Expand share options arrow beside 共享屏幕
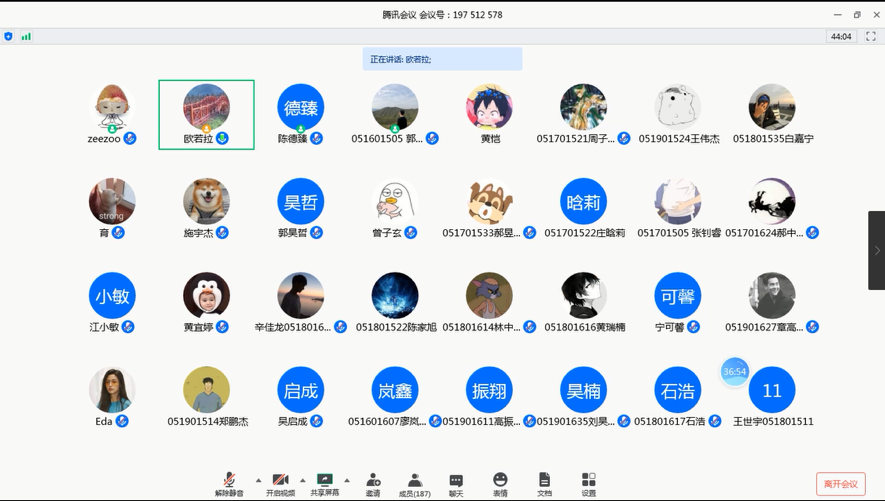Screen dimensions: 885x501 (347, 480)
